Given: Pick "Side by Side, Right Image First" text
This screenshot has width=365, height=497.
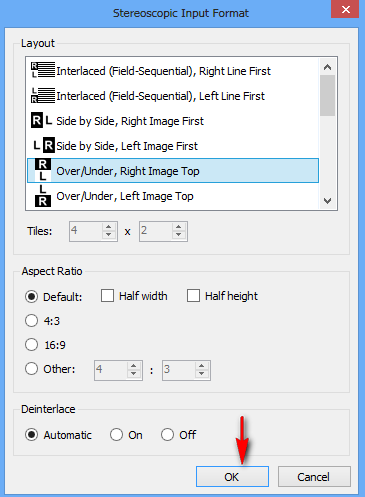Looking at the screenshot, I should click(130, 121).
